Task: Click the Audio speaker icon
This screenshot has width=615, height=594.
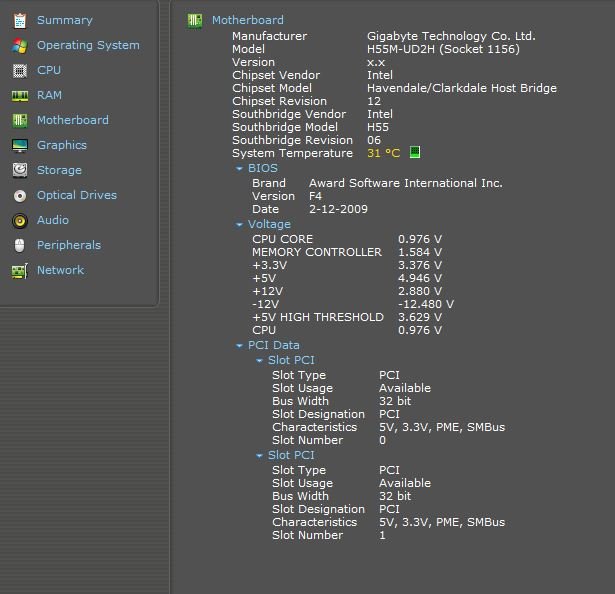Action: [x=19, y=220]
